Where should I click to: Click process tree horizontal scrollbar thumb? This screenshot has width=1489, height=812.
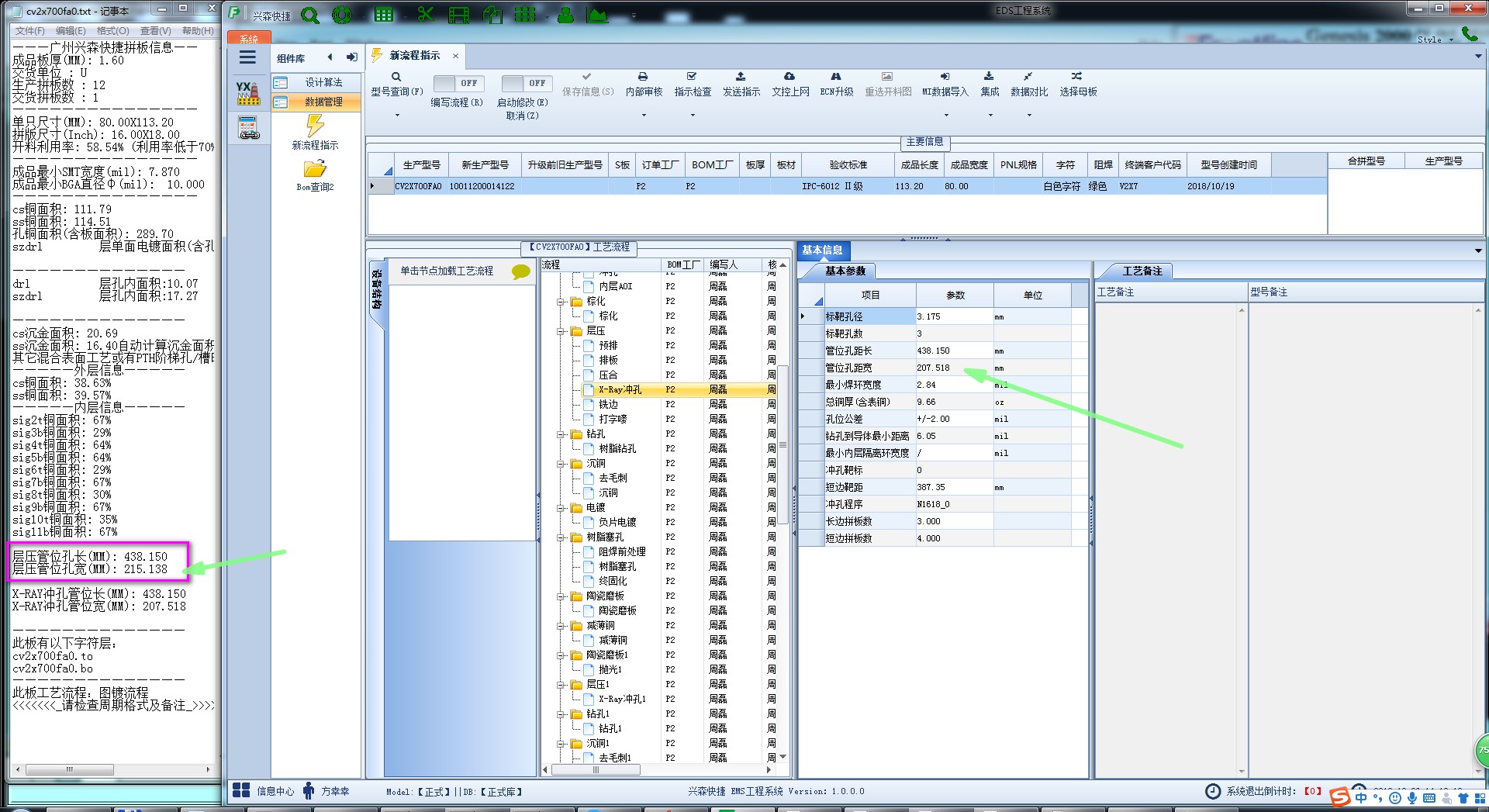click(596, 770)
